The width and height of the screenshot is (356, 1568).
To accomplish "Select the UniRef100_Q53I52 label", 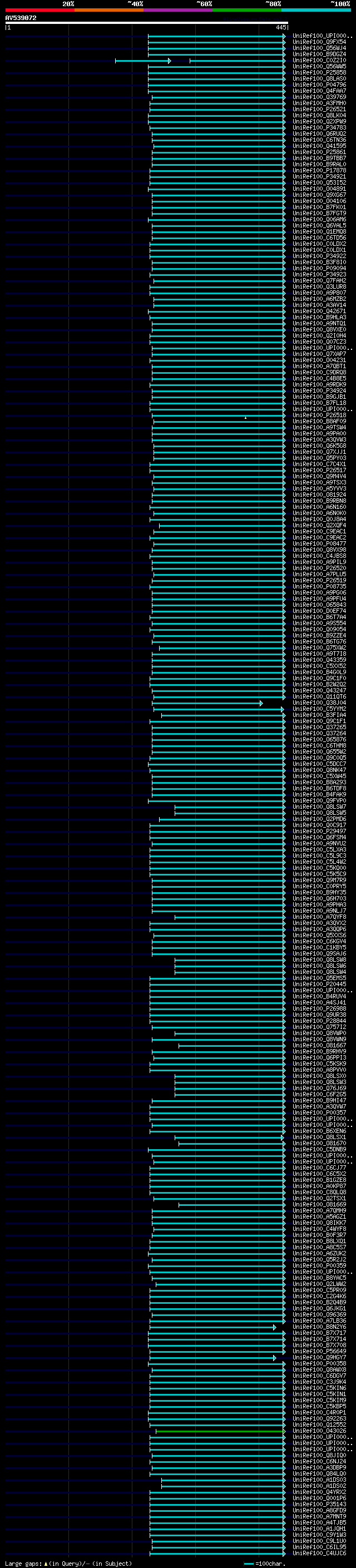I will click(x=319, y=182).
